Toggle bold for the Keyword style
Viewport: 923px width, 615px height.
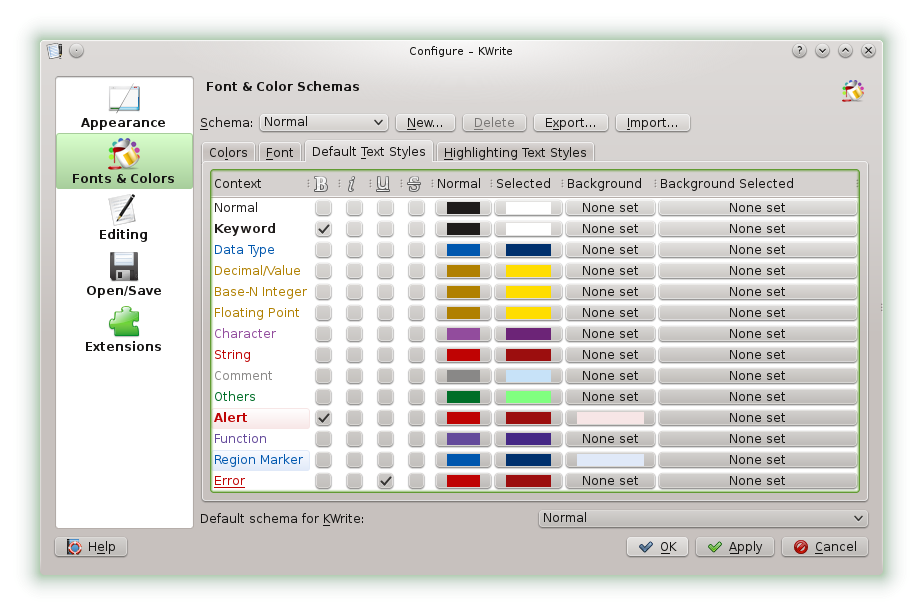tap(323, 229)
